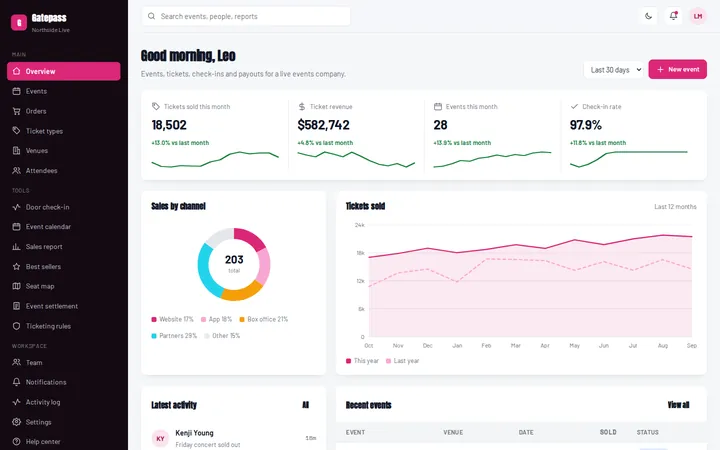This screenshot has height=450, width=720.
Task: Click the Activity log icon
Action: (x=17, y=402)
